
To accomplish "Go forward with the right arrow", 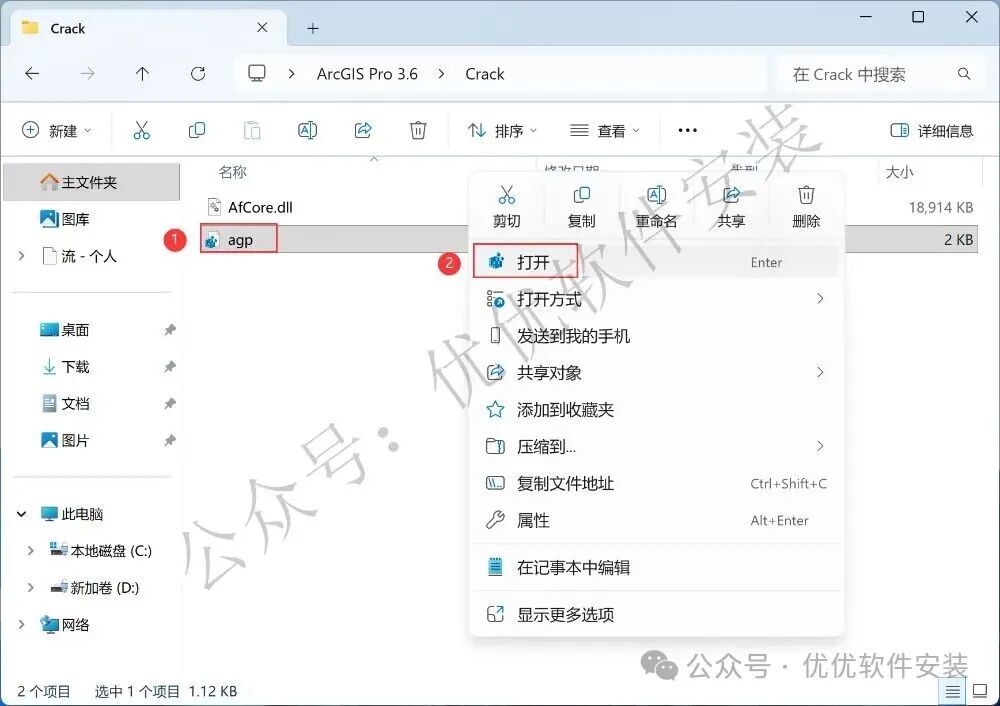I will click(87, 74).
